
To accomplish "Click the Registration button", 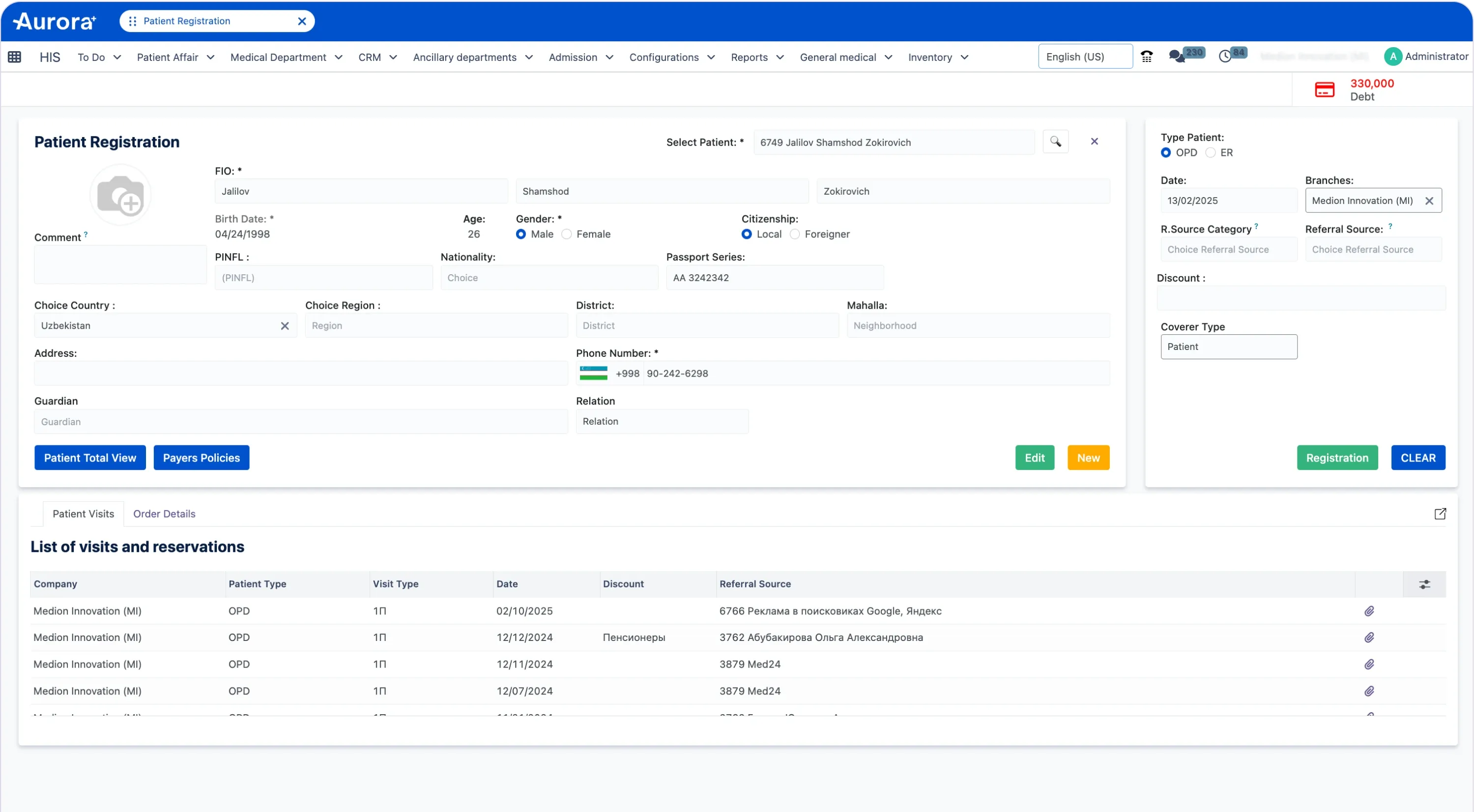I will pos(1337,457).
